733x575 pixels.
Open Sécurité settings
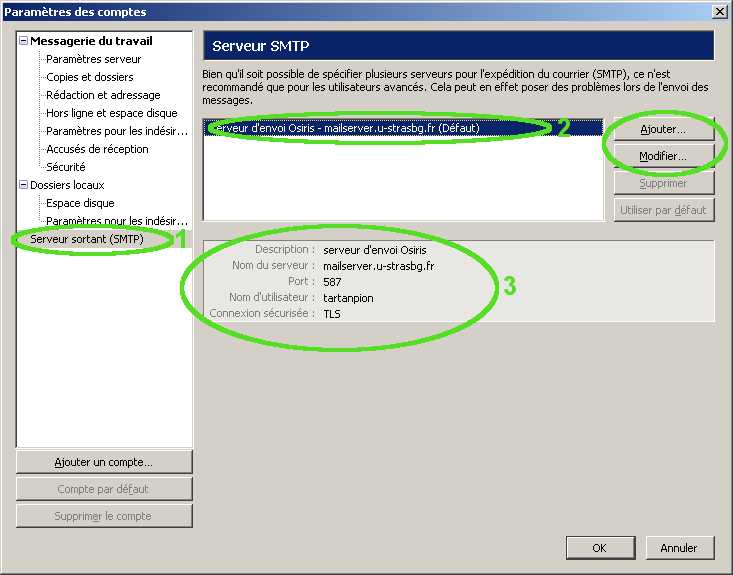pyautogui.click(x=66, y=167)
